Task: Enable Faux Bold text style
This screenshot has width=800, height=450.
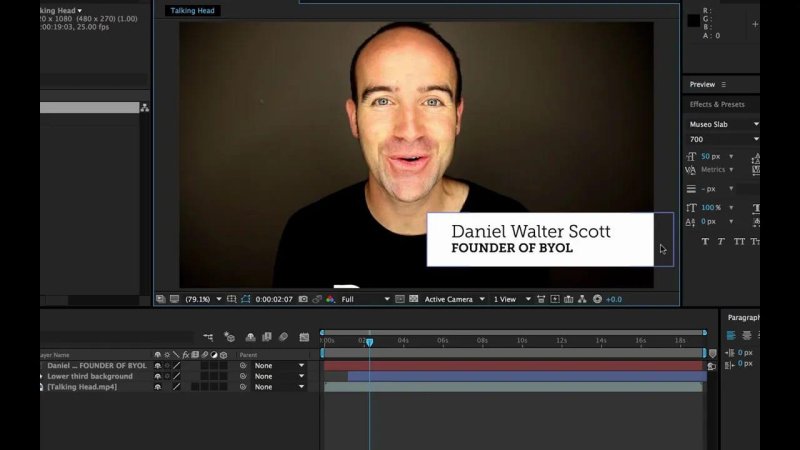Action: [705, 241]
